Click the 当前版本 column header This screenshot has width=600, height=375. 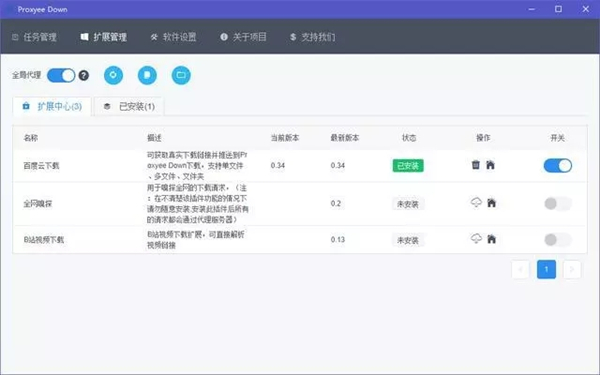(285, 138)
